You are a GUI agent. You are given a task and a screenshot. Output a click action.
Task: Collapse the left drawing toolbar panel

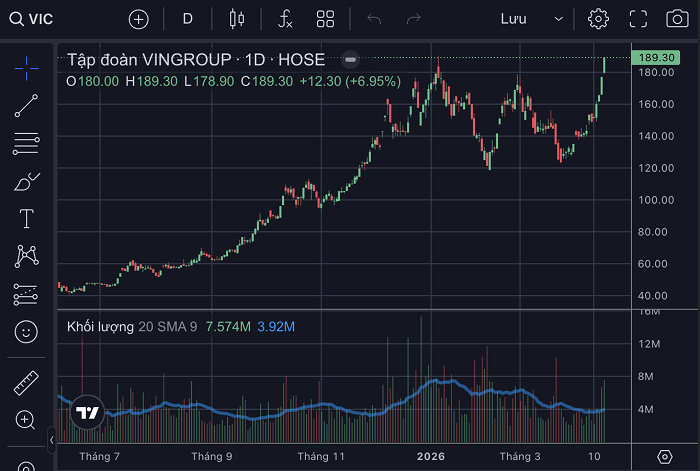click(x=51, y=438)
